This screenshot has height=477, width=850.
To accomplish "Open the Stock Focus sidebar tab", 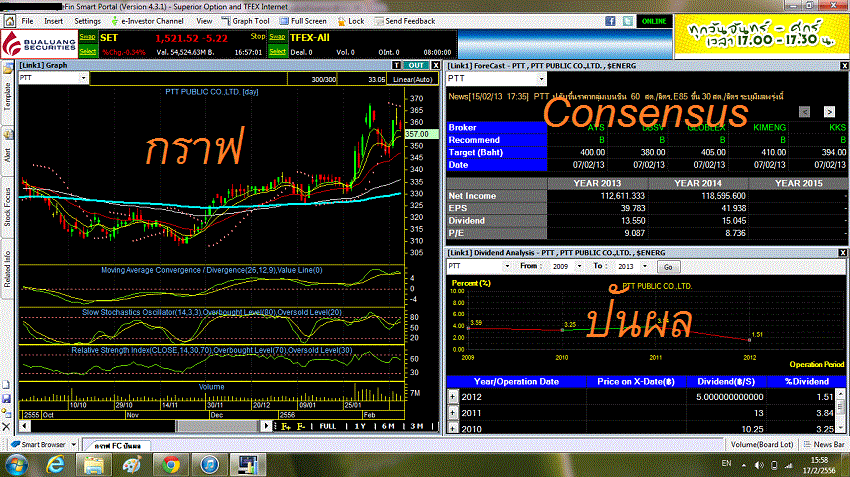I will point(8,207).
